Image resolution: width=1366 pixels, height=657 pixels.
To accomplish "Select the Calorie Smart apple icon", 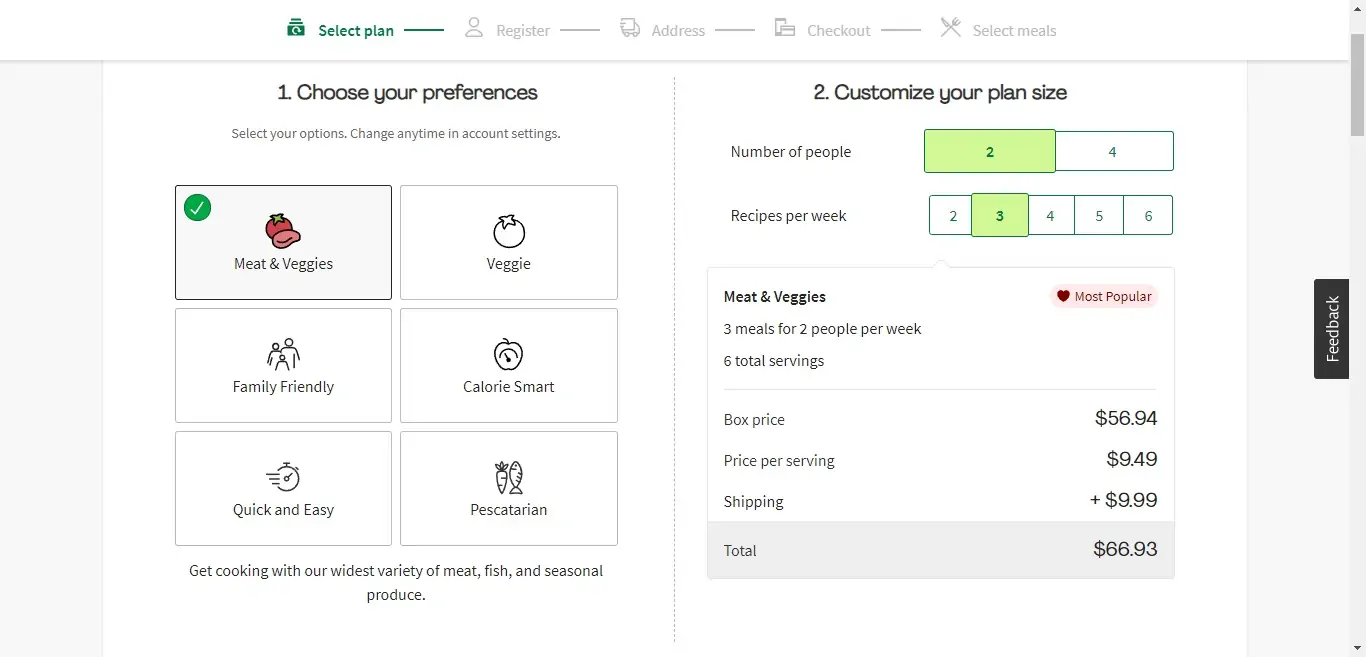I will [x=509, y=354].
